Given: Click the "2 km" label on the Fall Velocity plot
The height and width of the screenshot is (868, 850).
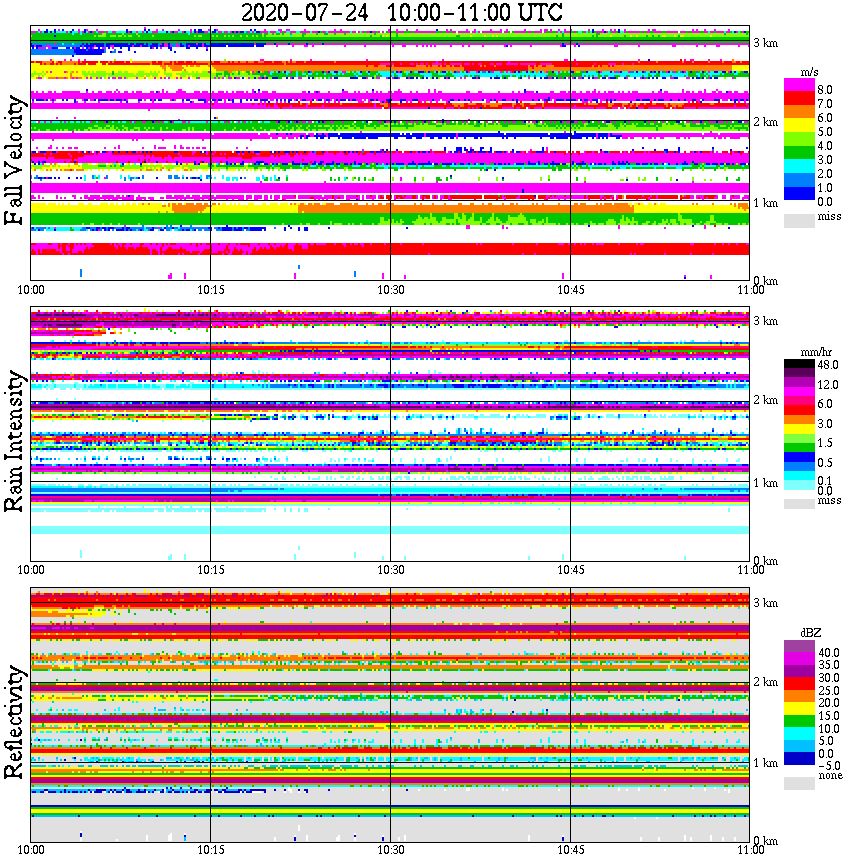Looking at the screenshot, I should tap(765, 122).
